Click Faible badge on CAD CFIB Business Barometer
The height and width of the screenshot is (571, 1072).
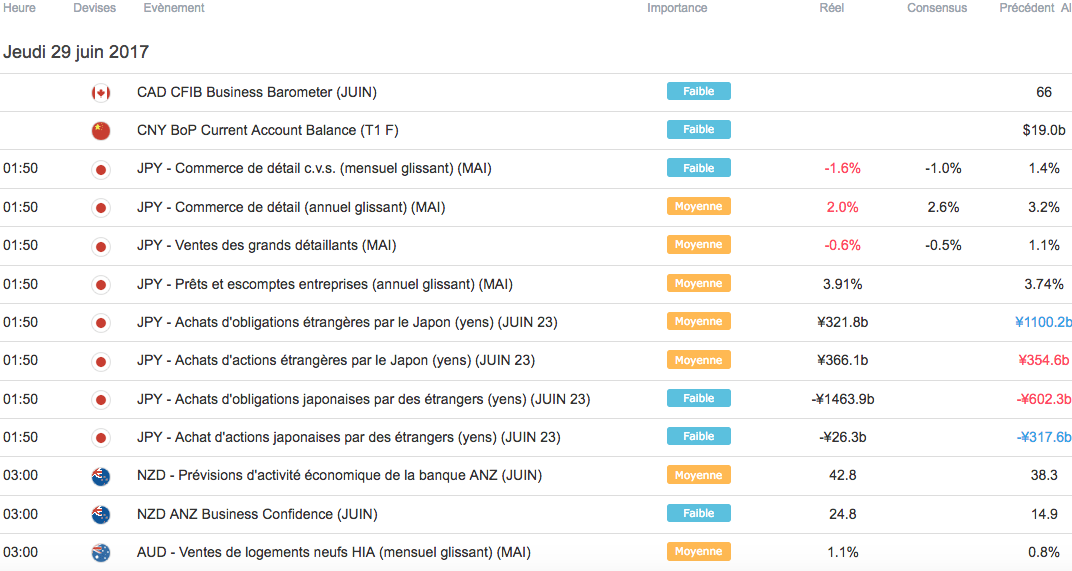tap(698, 91)
